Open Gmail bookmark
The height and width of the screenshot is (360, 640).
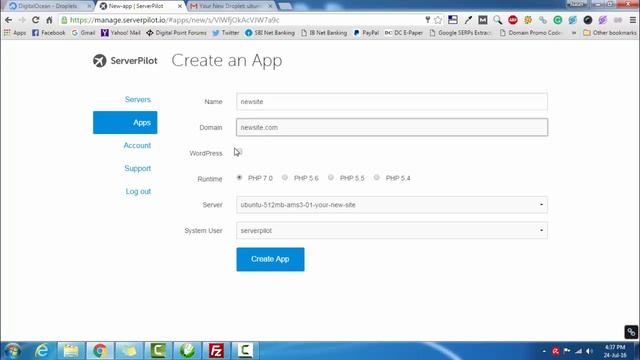[83, 33]
